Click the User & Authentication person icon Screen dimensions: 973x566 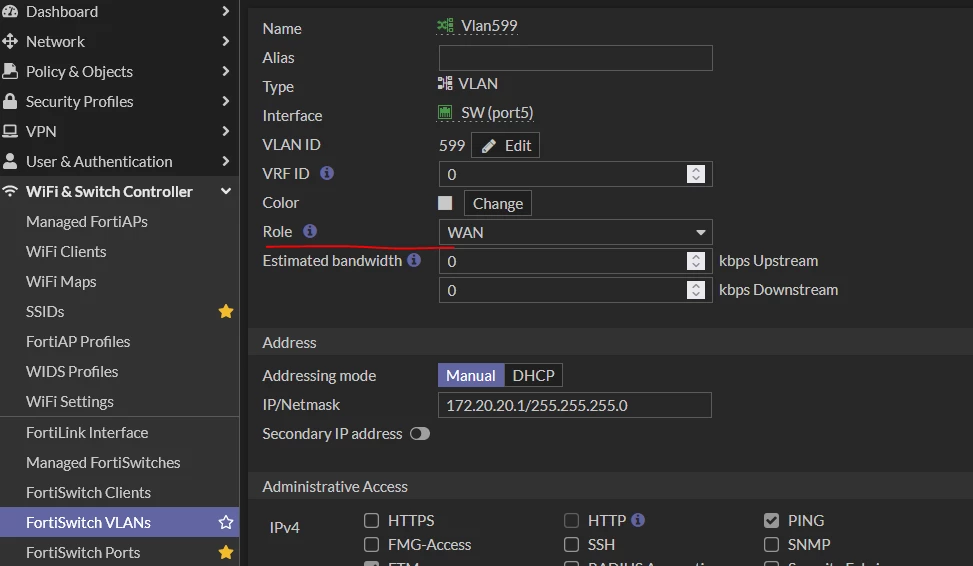point(10,161)
